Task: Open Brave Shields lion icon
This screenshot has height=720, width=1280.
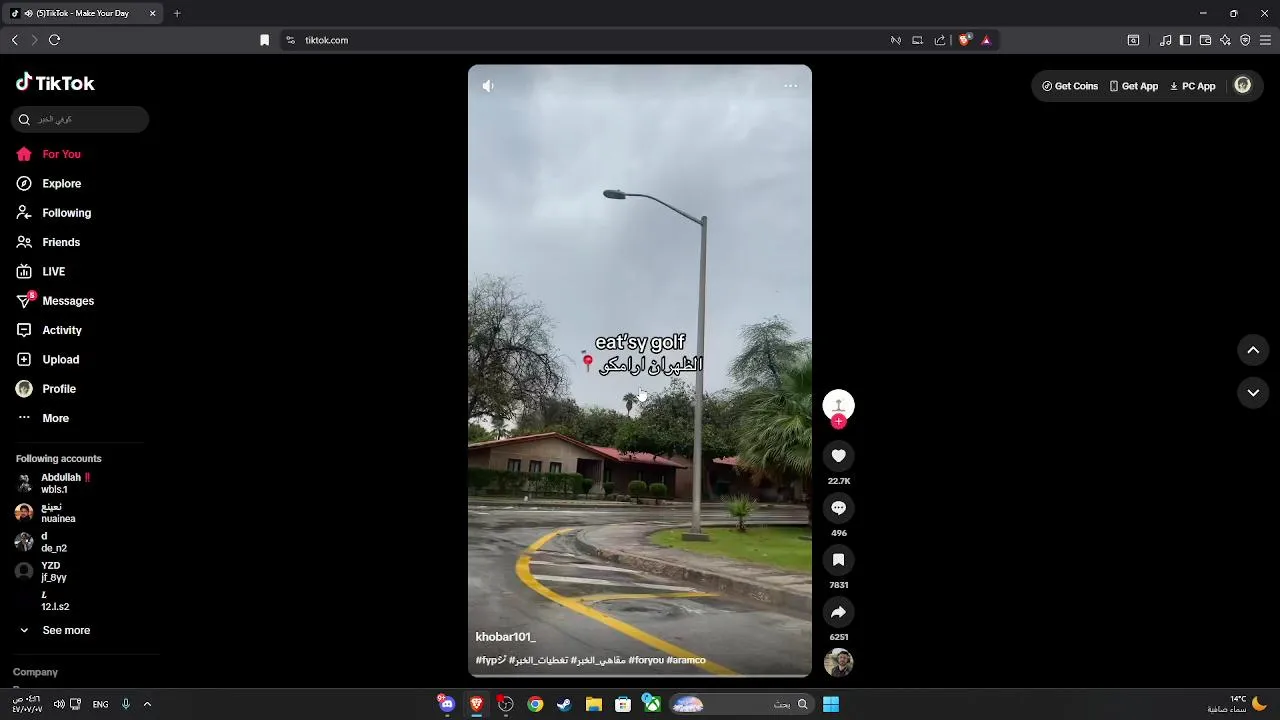Action: pos(965,40)
